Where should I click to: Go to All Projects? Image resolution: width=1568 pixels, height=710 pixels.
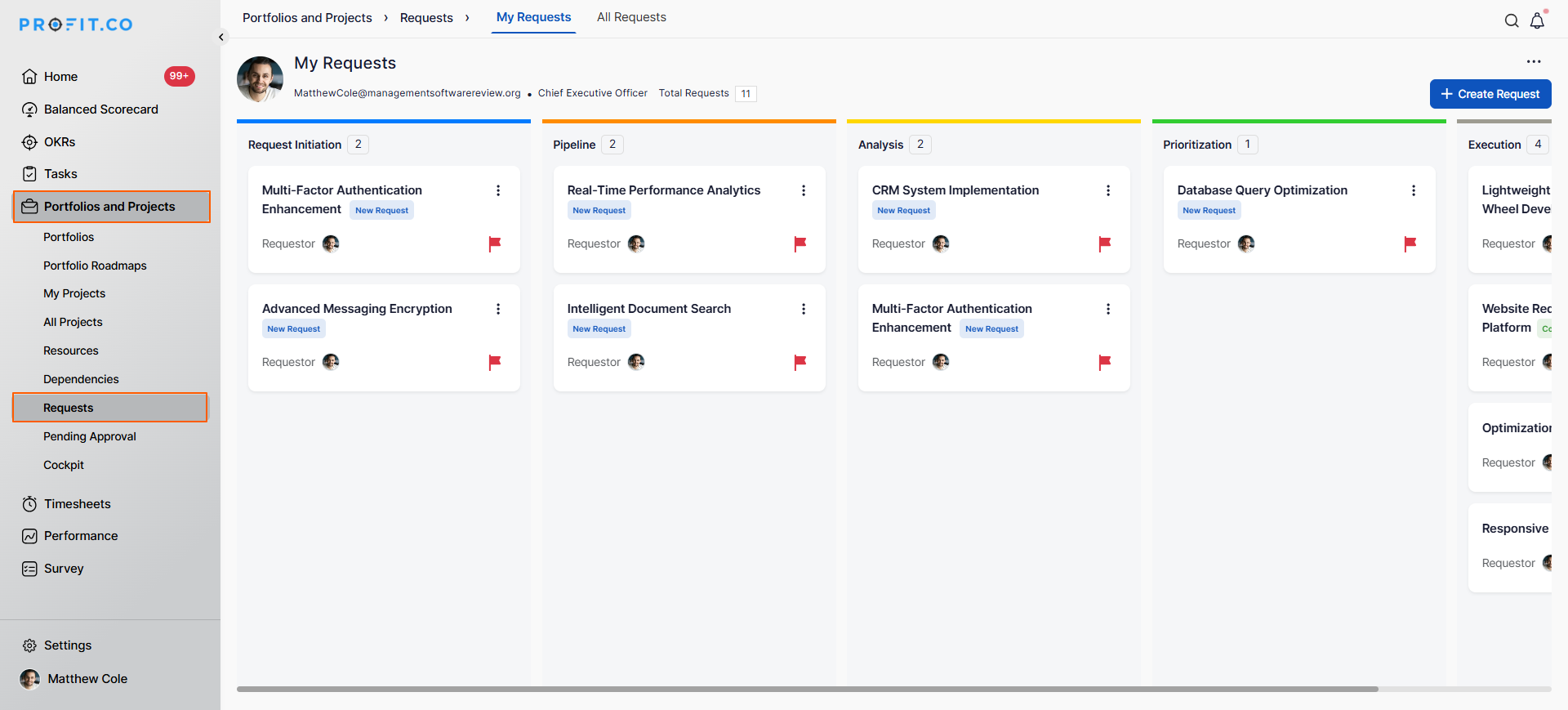(x=73, y=322)
